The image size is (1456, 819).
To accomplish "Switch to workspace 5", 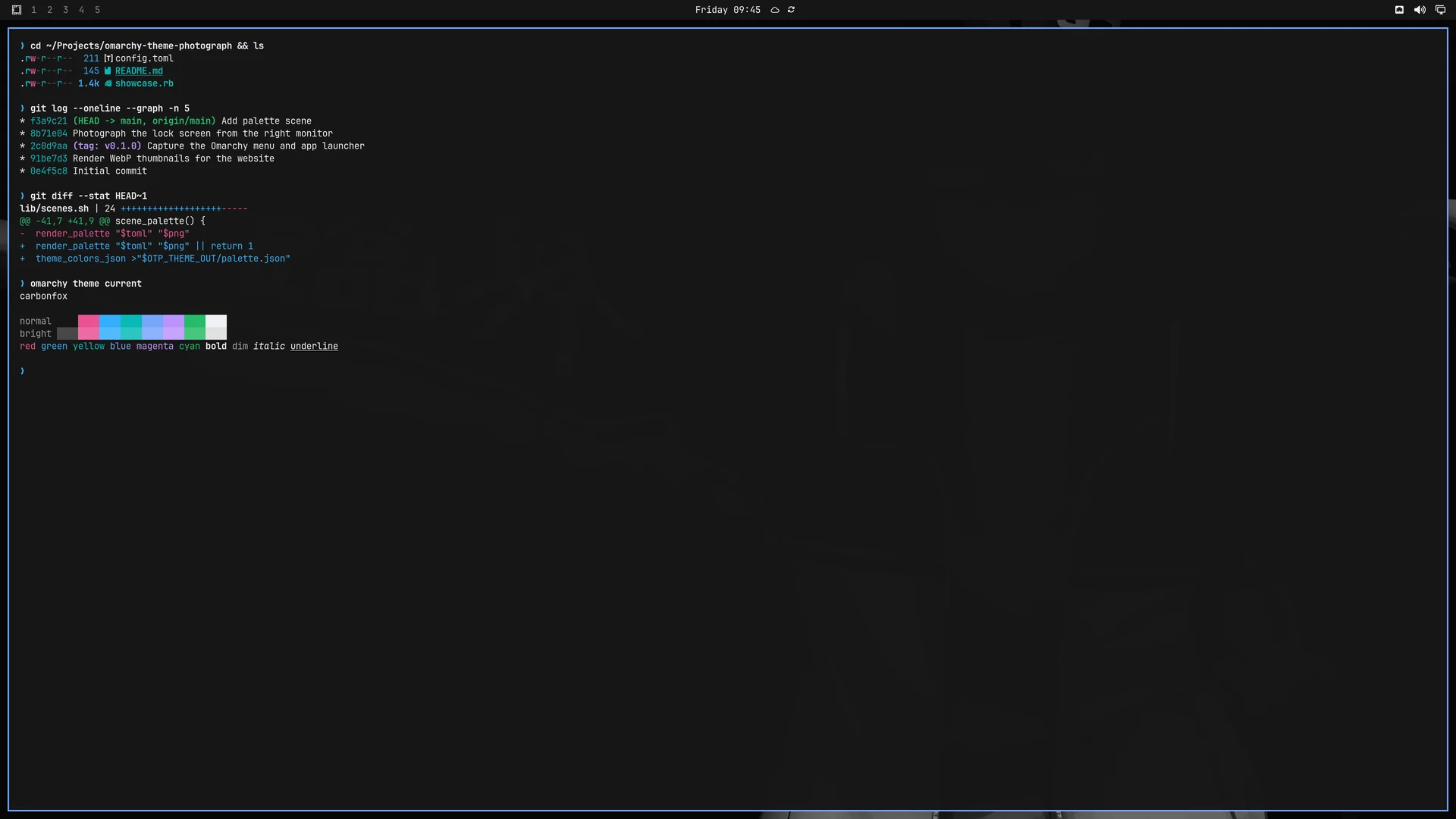I will (x=97, y=10).
